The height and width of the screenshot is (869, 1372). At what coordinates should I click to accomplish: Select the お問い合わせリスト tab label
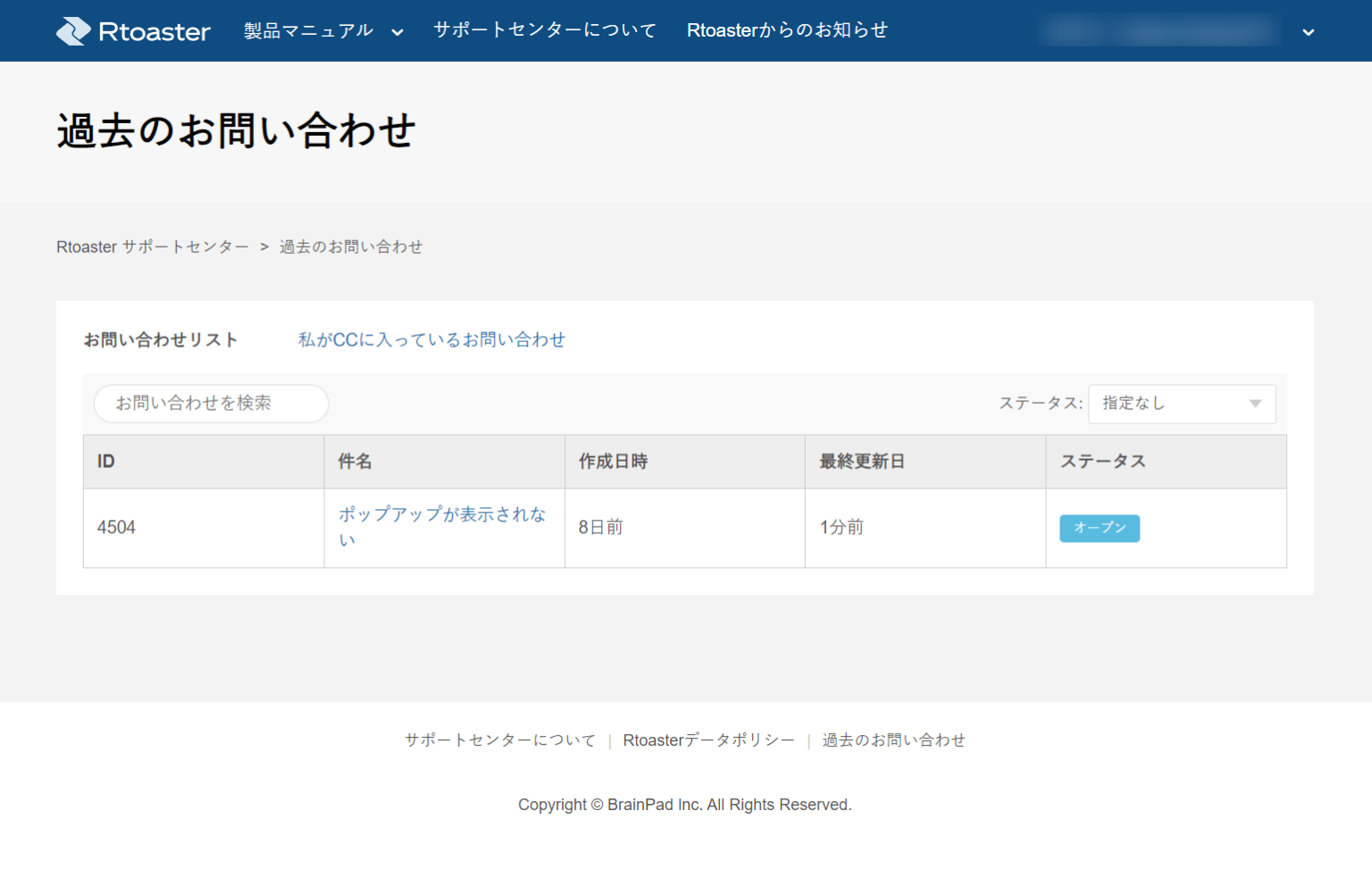(161, 339)
